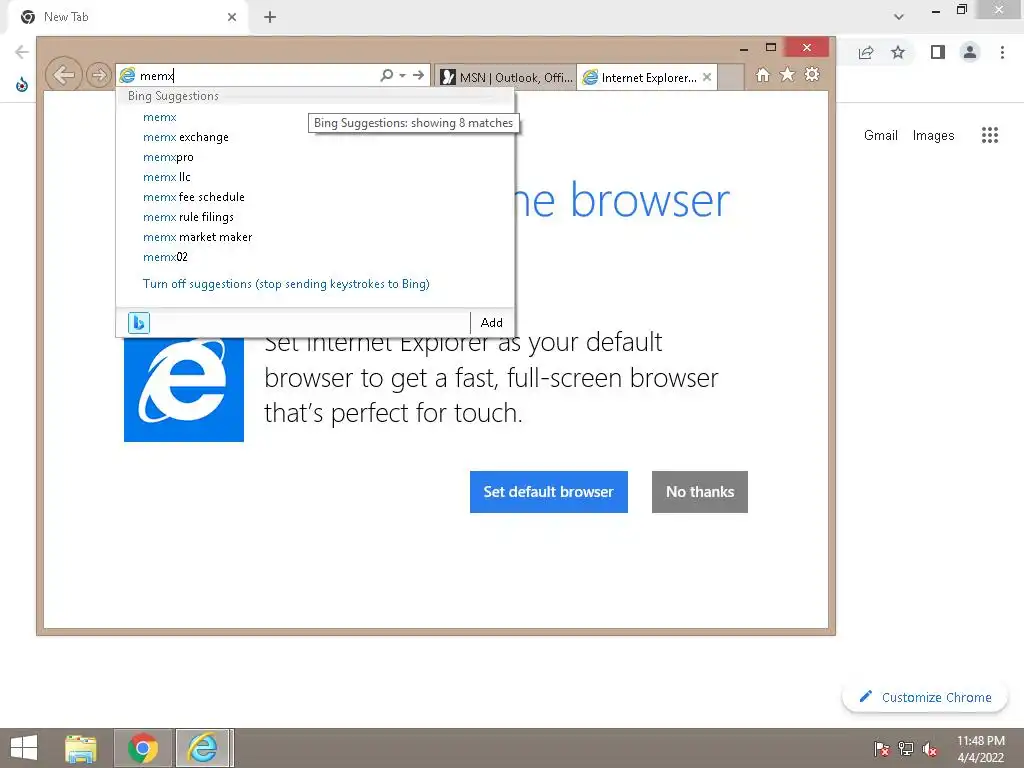Click Action Center flag tray icon
The width and height of the screenshot is (1024, 768).
click(x=882, y=749)
